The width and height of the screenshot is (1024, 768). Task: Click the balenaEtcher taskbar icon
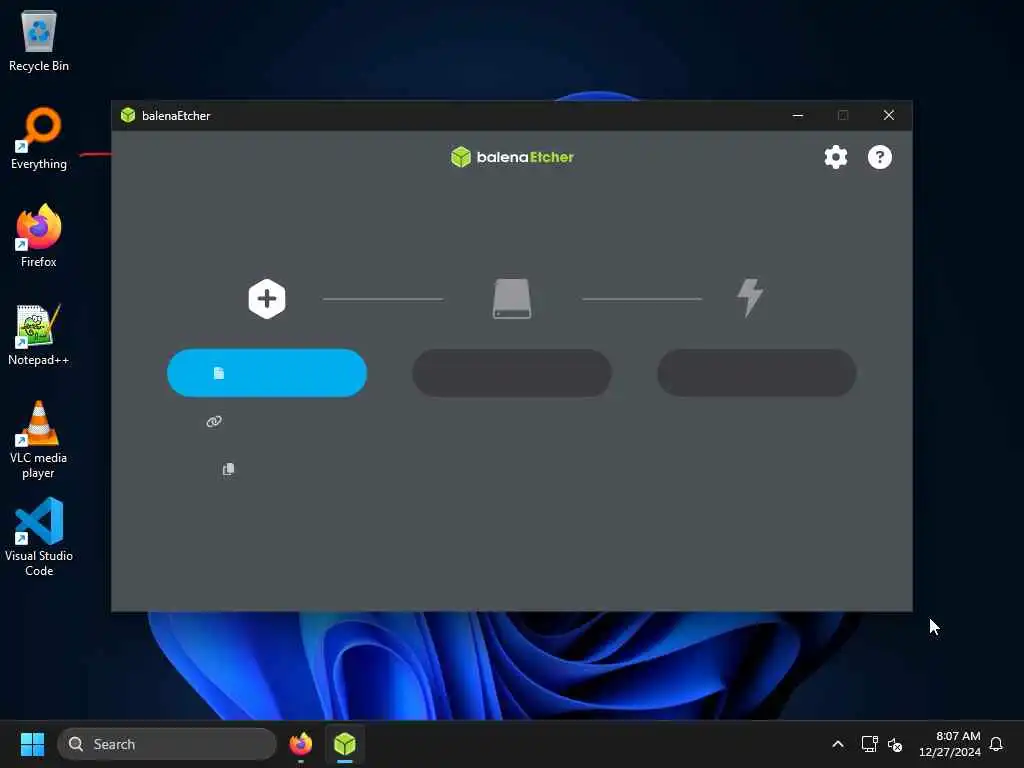point(345,744)
